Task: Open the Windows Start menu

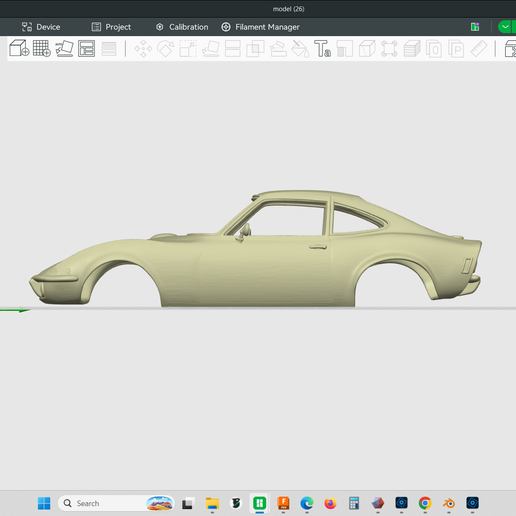Action: pos(44,503)
